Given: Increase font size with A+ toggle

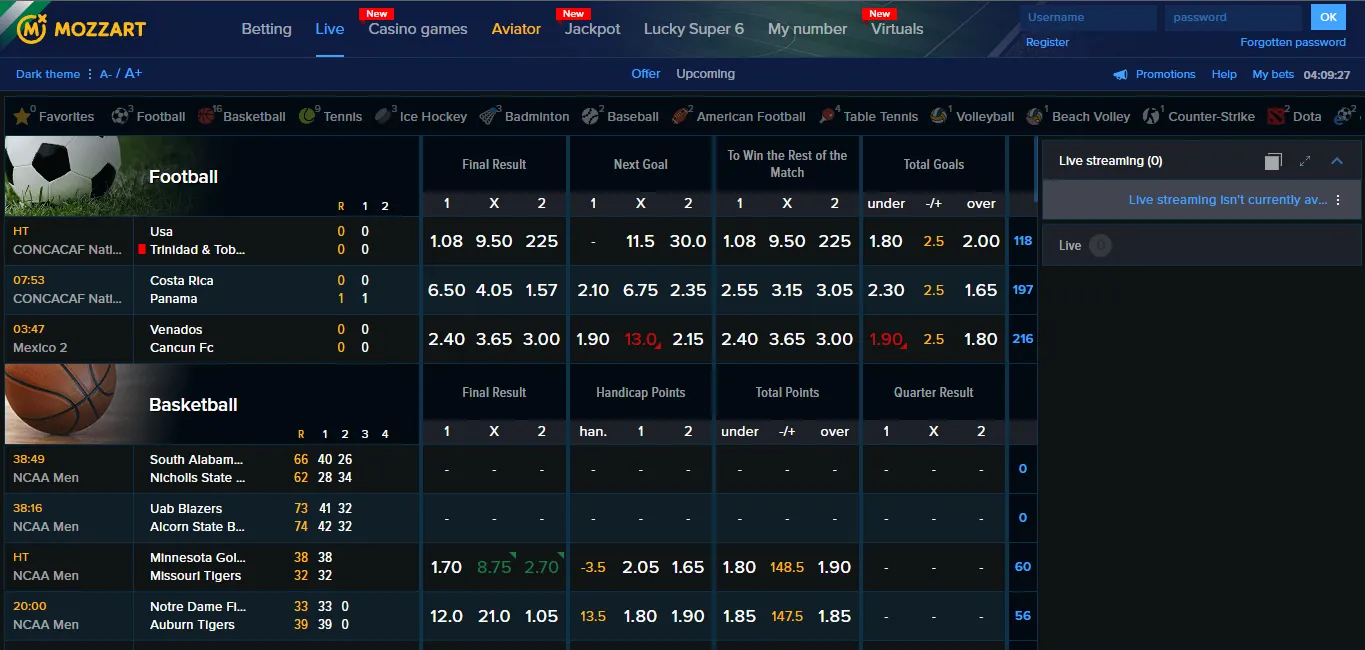Looking at the screenshot, I should click(x=133, y=73).
